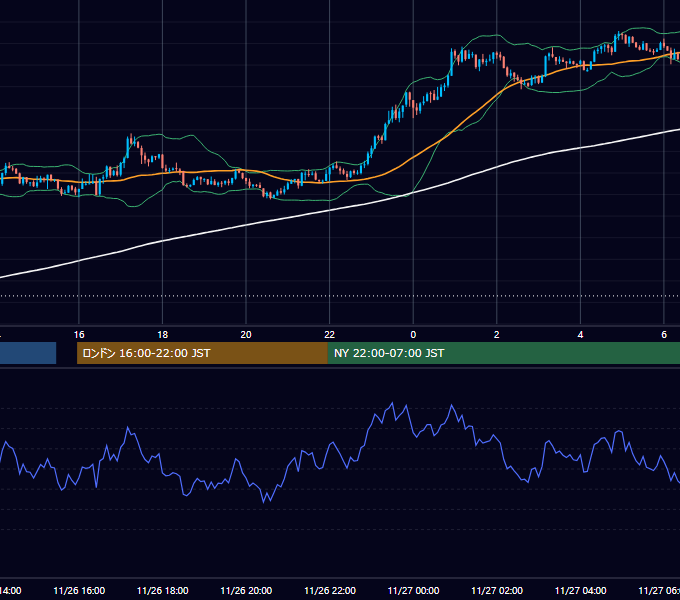Click the 11/27 02:00 date label
The width and height of the screenshot is (680, 600).
pyautogui.click(x=497, y=590)
